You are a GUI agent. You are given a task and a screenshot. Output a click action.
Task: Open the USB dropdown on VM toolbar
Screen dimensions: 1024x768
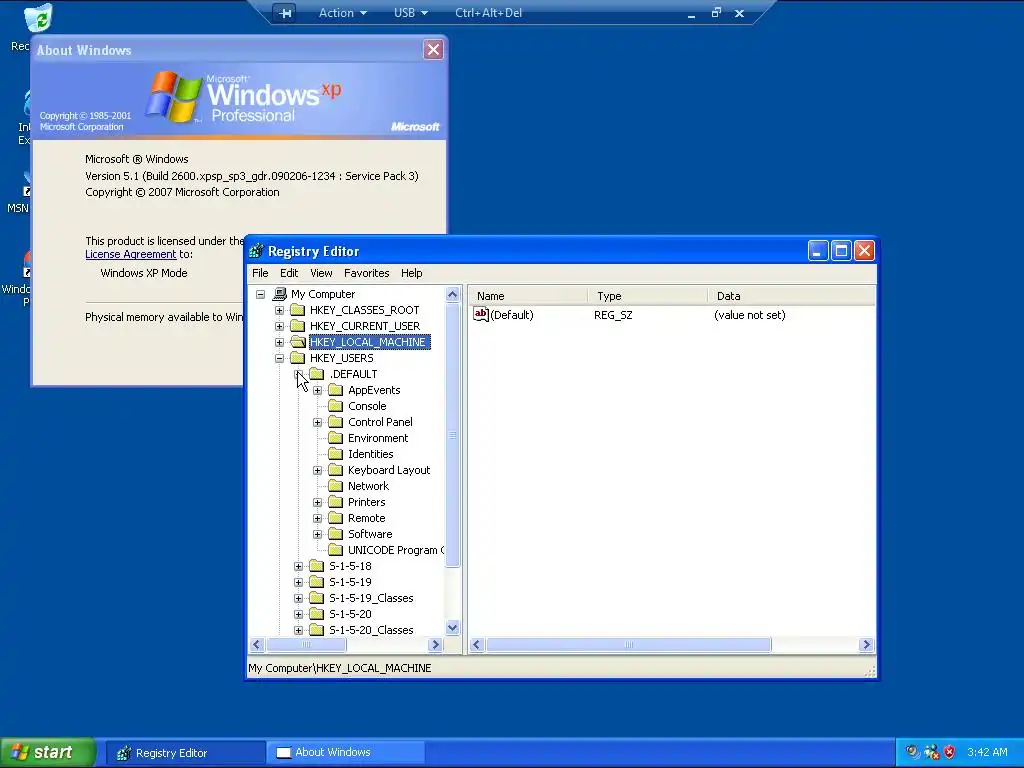411,13
